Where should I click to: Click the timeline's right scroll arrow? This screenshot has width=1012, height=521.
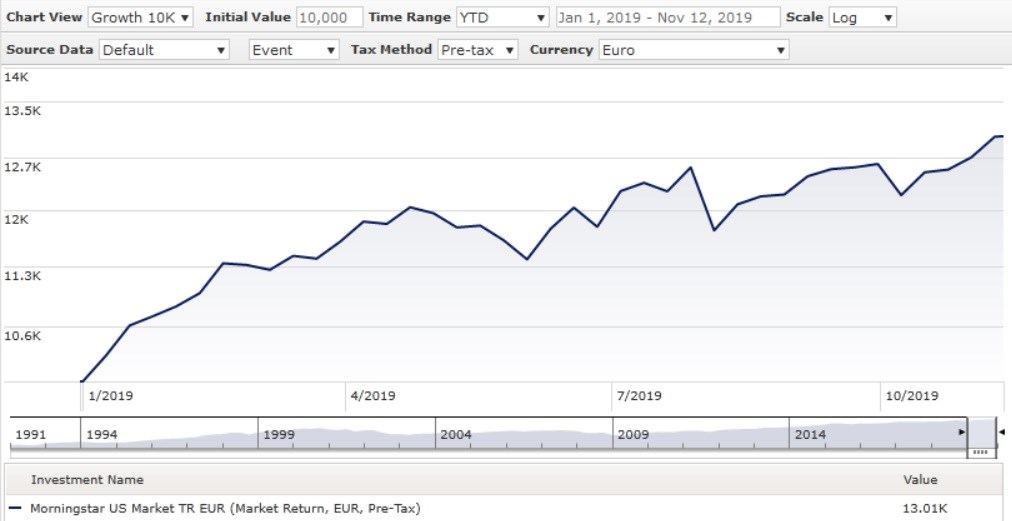click(962, 433)
